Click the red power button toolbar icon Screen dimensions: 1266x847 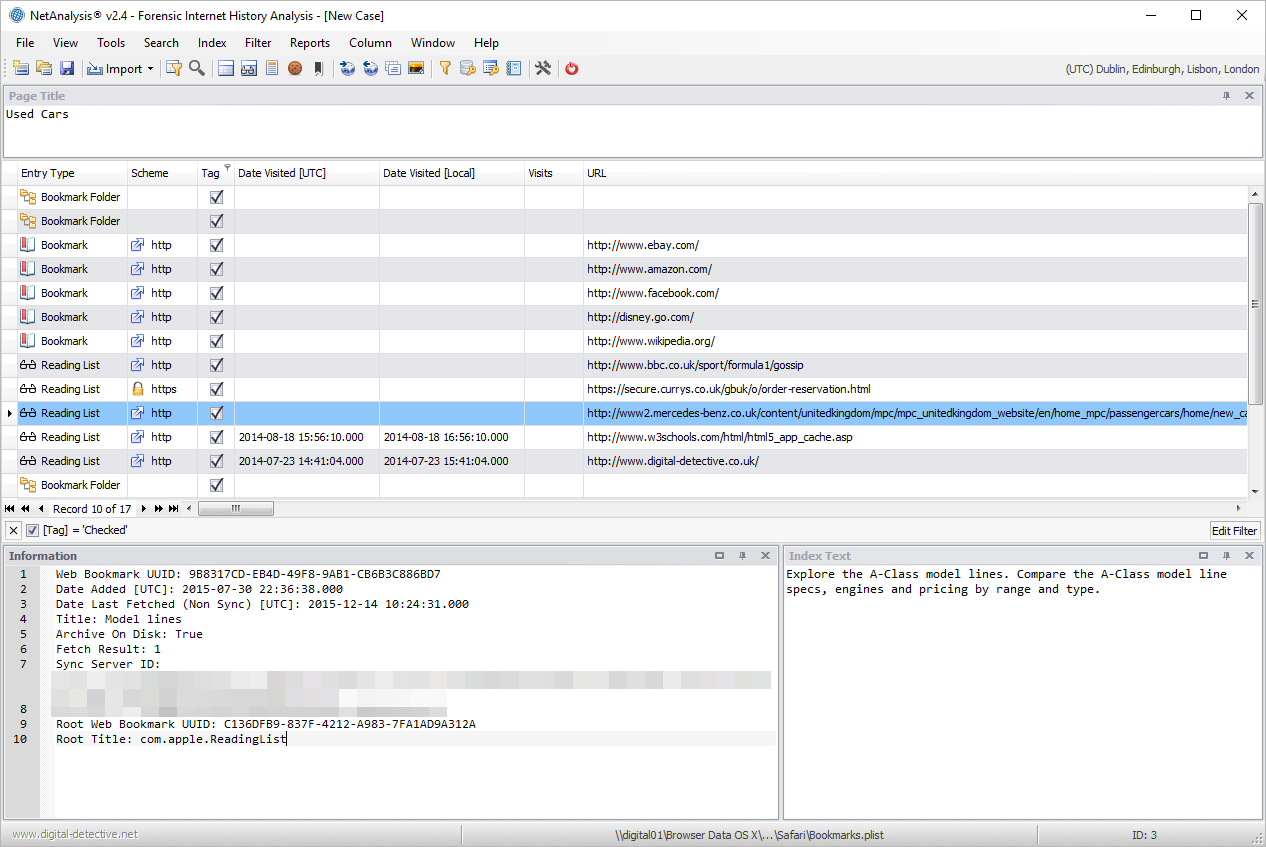click(x=572, y=69)
